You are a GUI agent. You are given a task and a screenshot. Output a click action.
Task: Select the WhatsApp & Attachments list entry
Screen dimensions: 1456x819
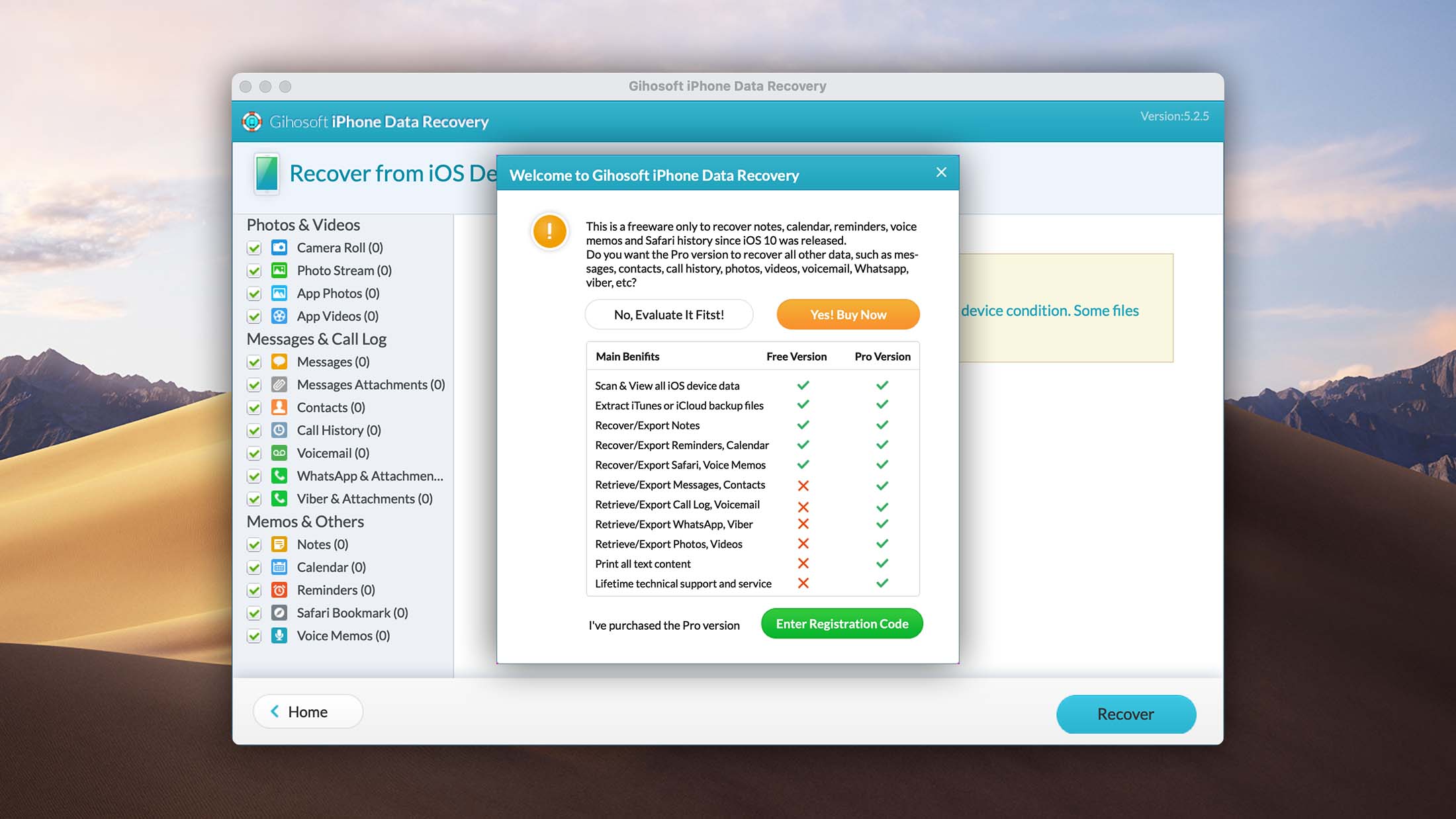370,476
